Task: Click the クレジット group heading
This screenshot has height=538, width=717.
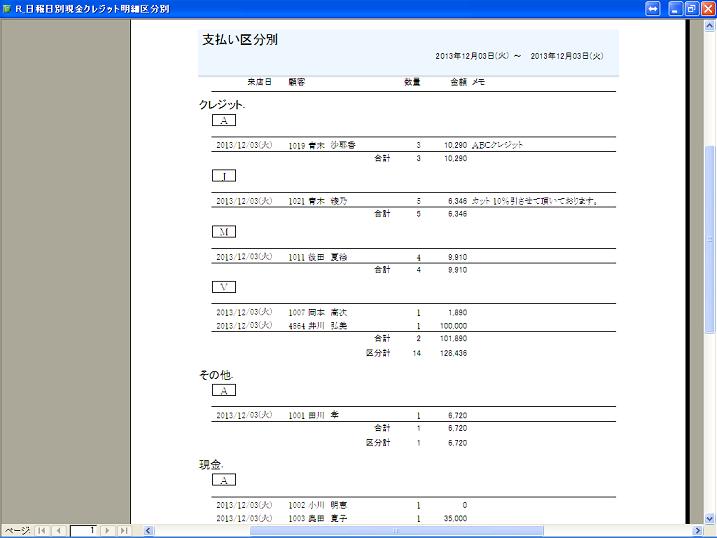Action: click(x=222, y=105)
